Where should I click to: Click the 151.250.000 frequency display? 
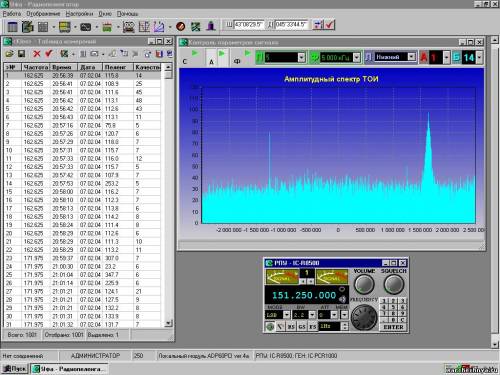(x=304, y=295)
